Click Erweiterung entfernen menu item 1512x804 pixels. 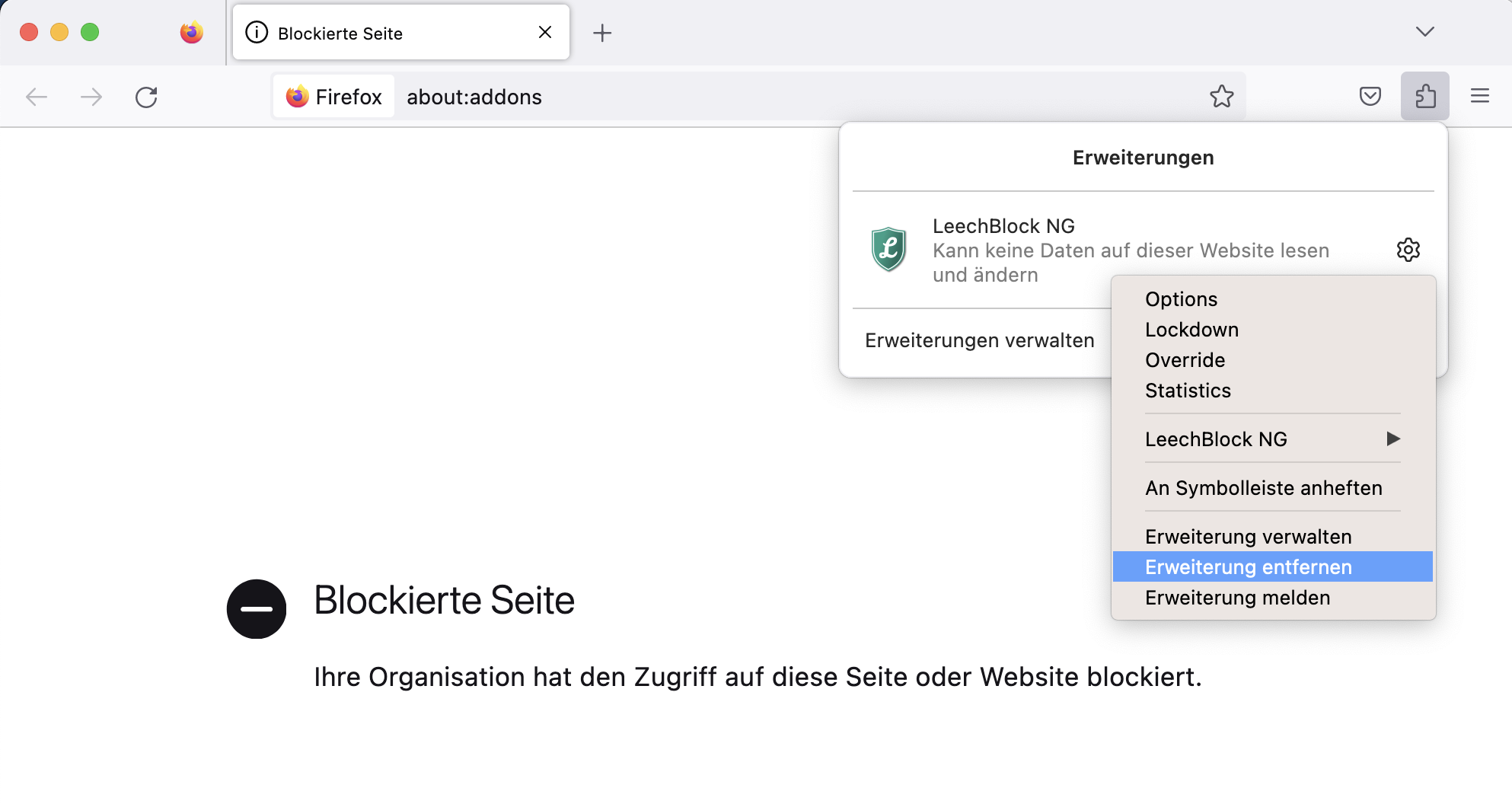1248,567
